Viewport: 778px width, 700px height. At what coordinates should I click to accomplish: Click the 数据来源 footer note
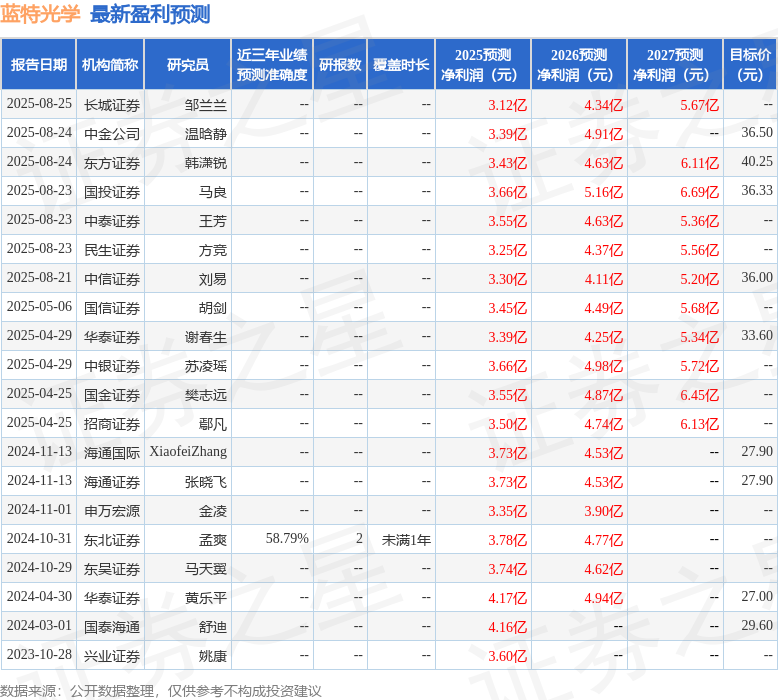pos(161,691)
